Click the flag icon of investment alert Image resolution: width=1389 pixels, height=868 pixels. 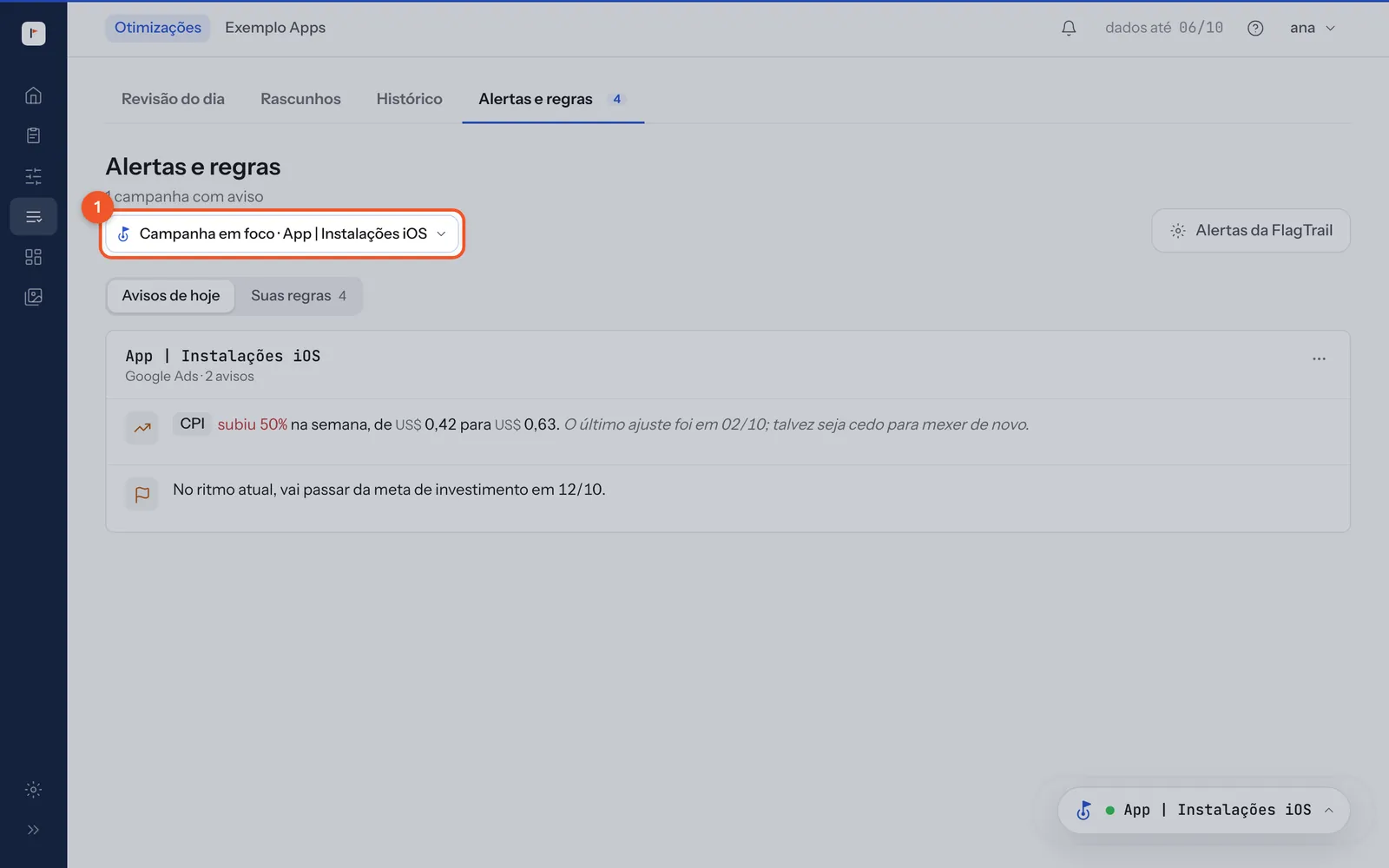pos(142,494)
